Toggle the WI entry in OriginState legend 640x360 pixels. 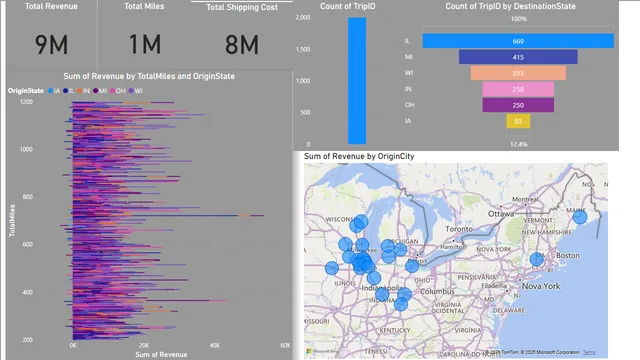click(136, 91)
